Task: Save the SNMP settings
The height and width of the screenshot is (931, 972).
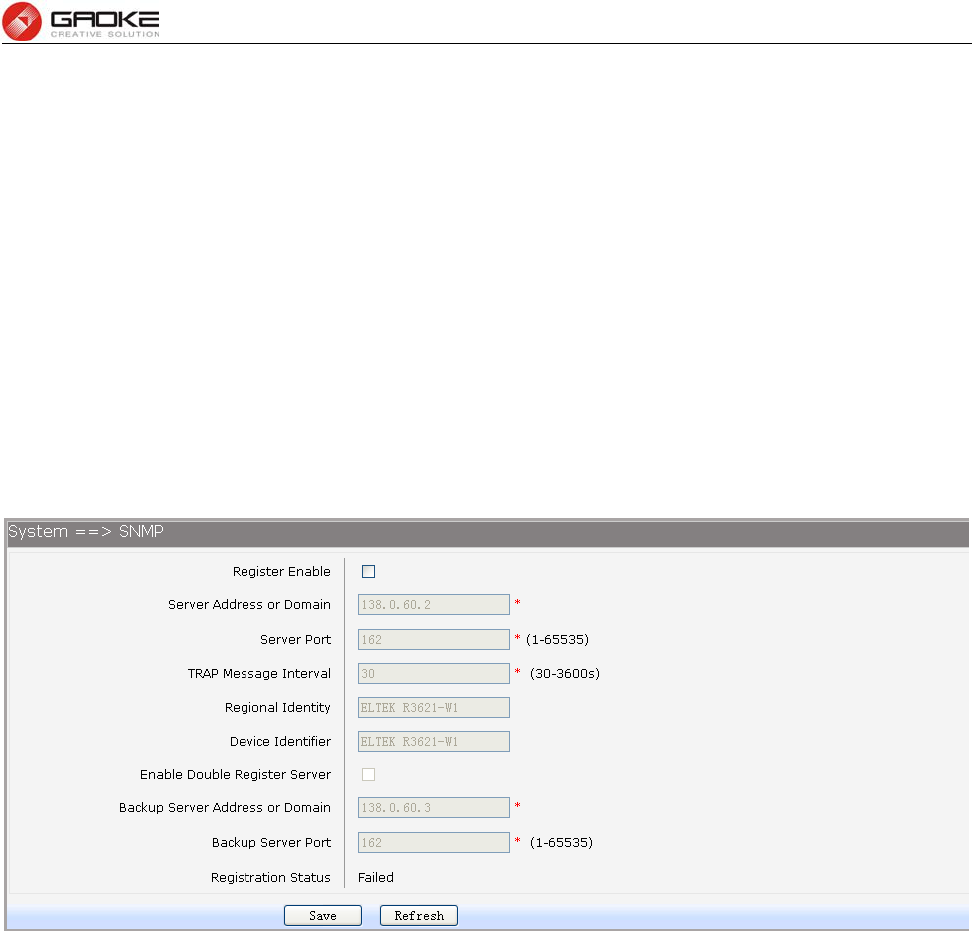Action: tap(322, 916)
